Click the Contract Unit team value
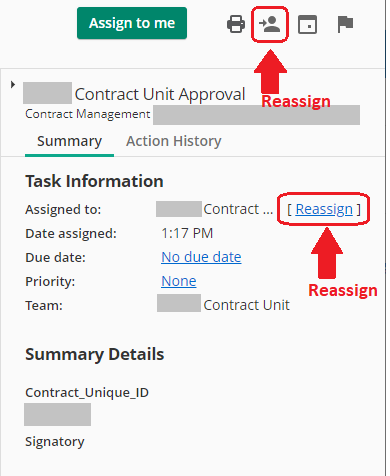Image resolution: width=390 pixels, height=476 pixels. coord(246,305)
